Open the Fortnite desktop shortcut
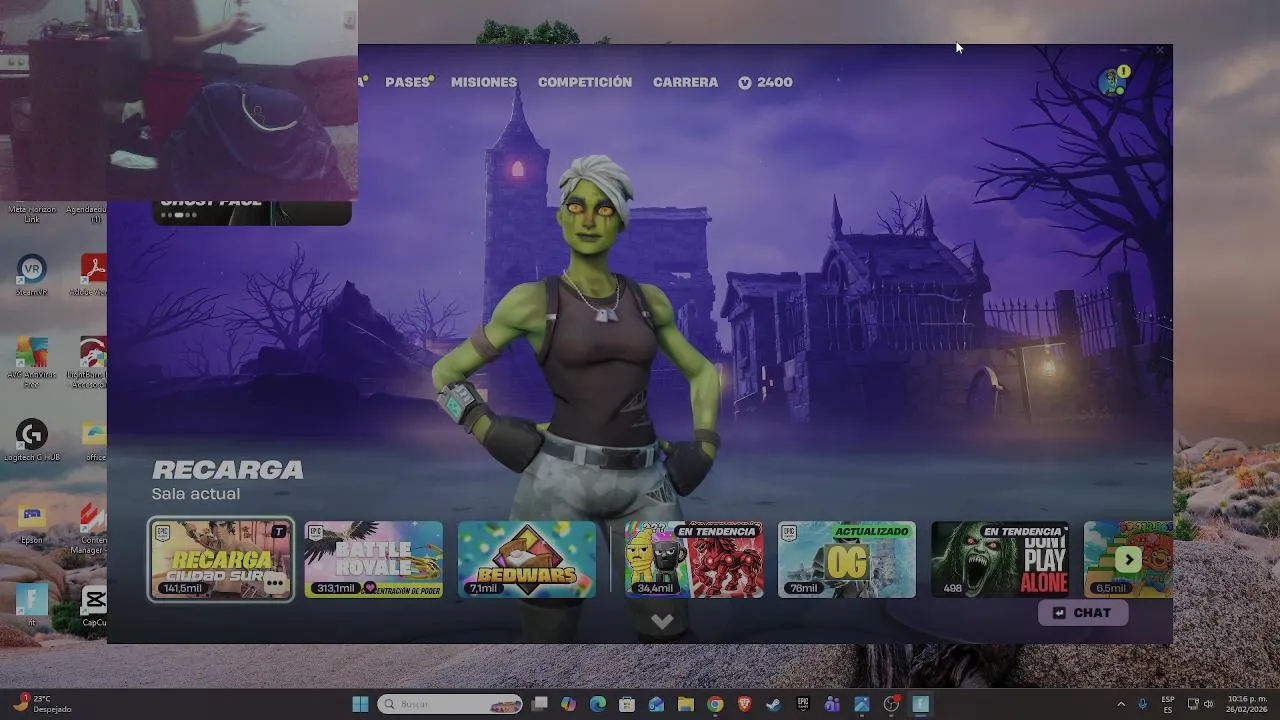 (x=31, y=606)
